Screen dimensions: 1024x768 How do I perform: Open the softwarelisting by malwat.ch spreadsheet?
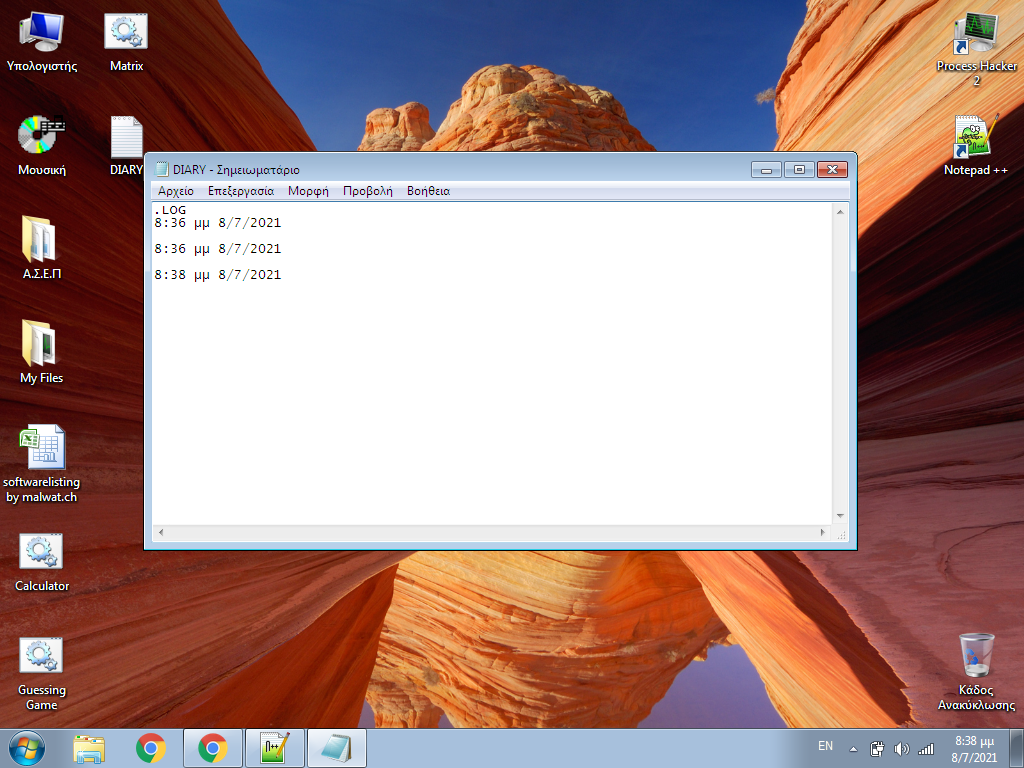(41, 445)
